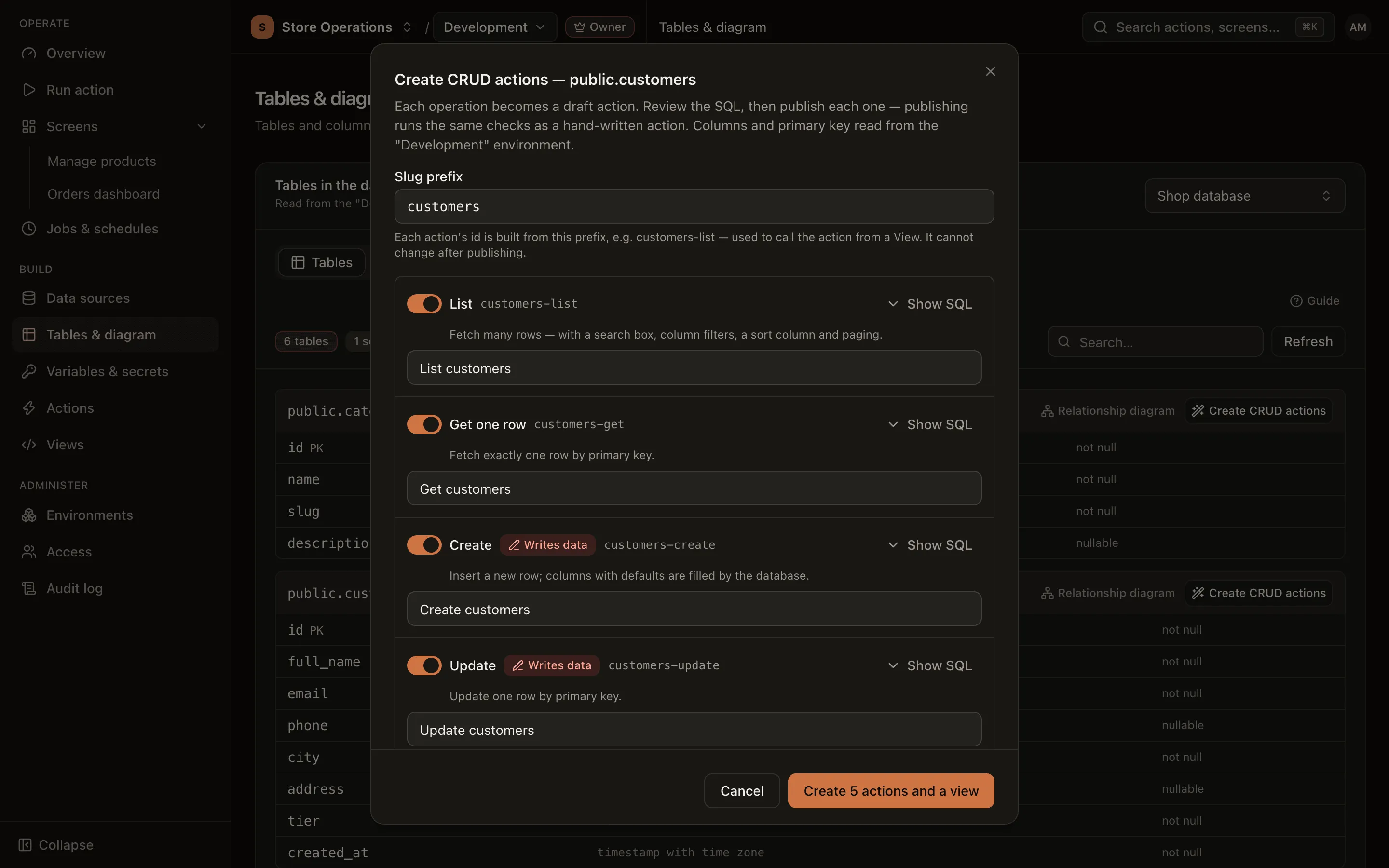Screen dimensions: 1389x868
Task: Turn off the Update action toggle
Action: 424,665
